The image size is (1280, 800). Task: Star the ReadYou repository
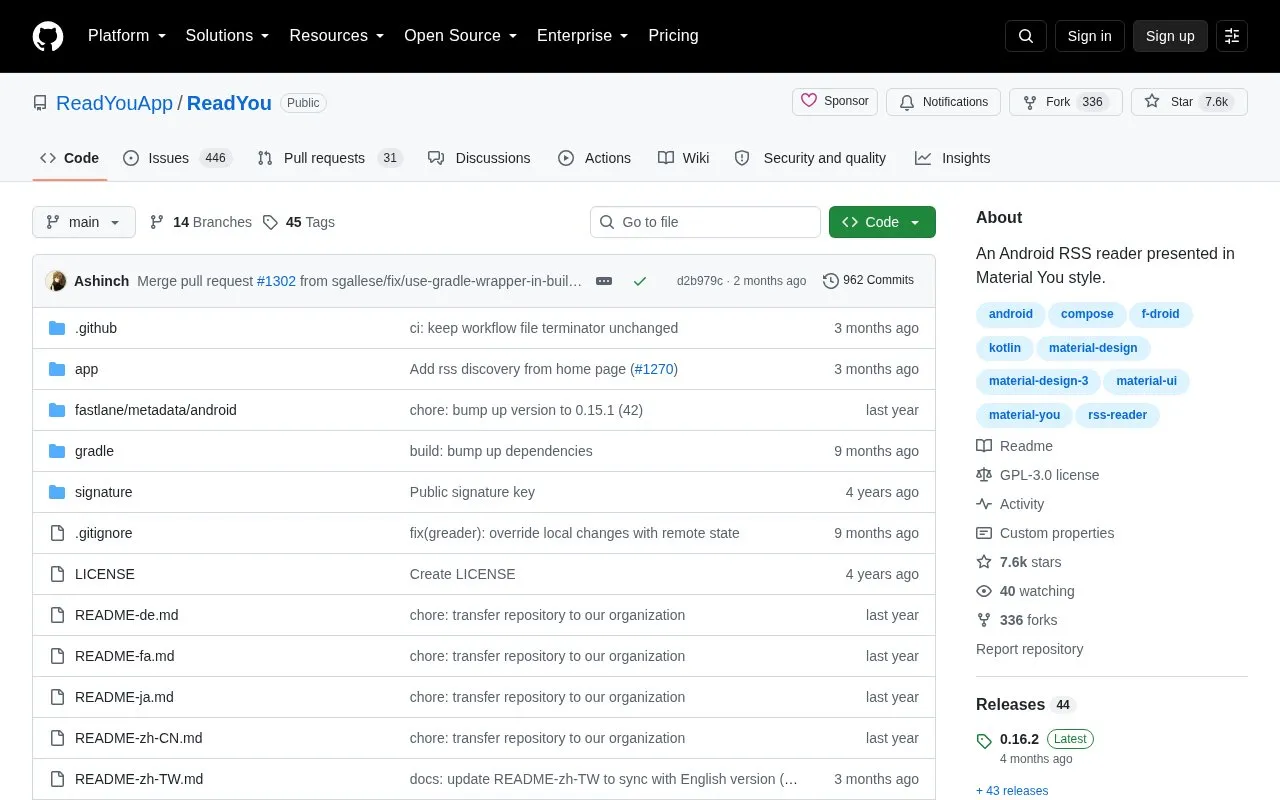point(1189,102)
